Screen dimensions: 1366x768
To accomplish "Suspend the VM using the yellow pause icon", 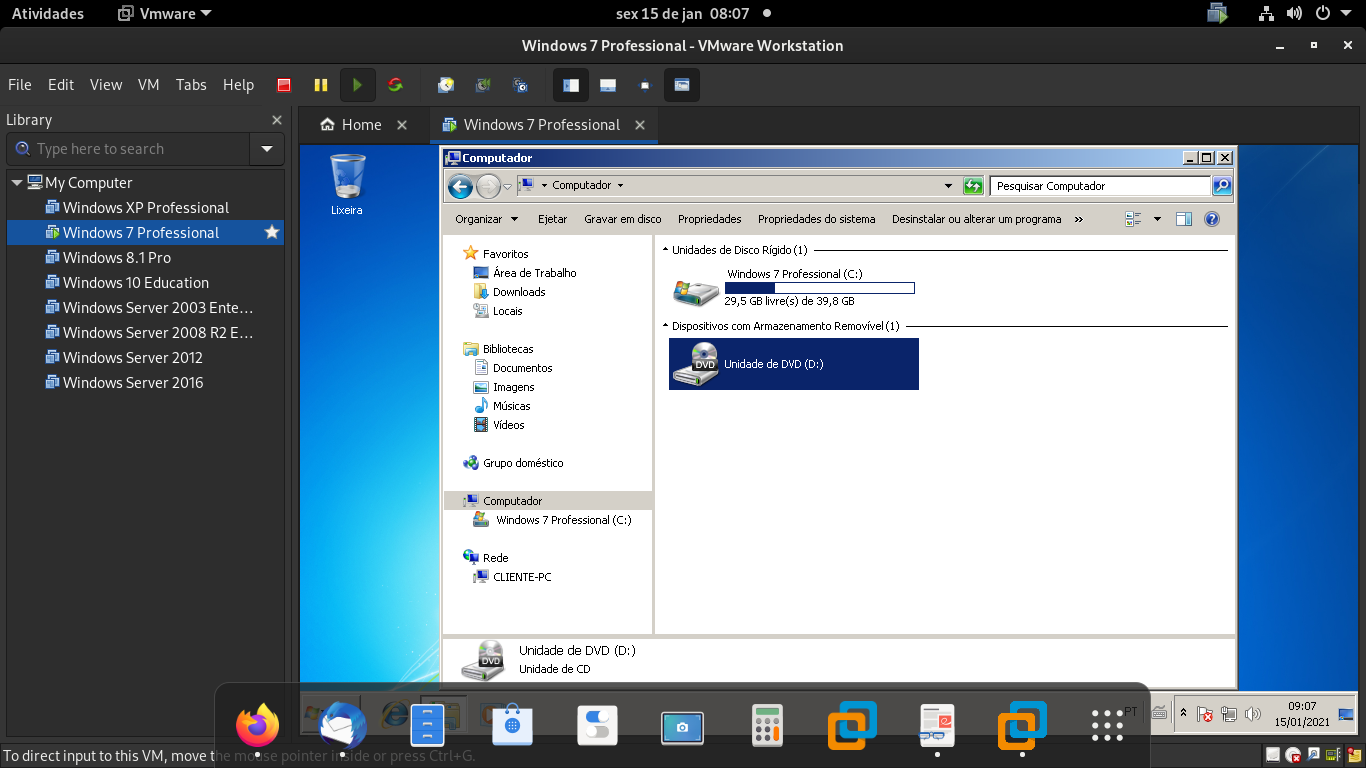I will (321, 85).
